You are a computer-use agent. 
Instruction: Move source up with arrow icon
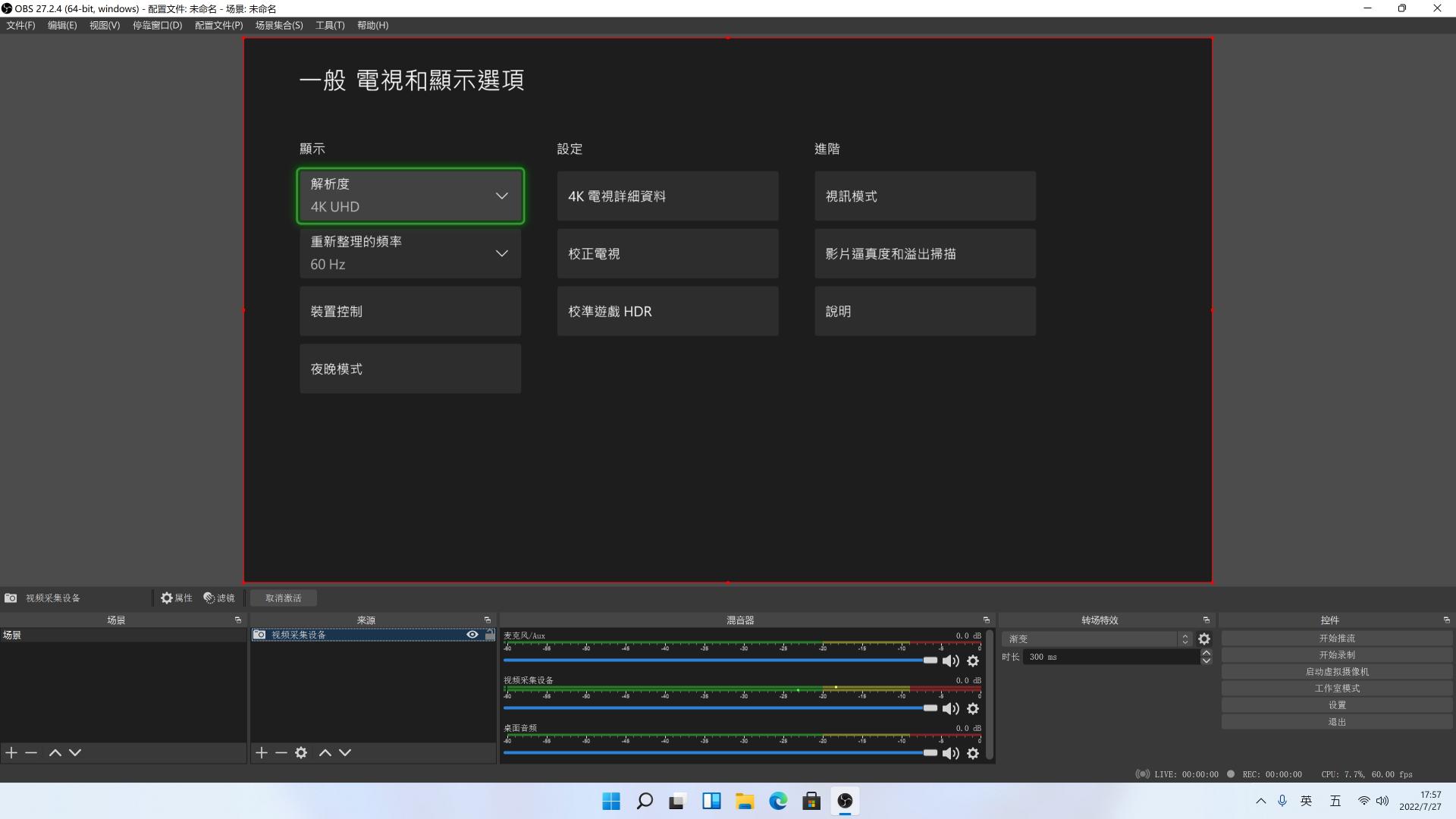pyautogui.click(x=325, y=753)
